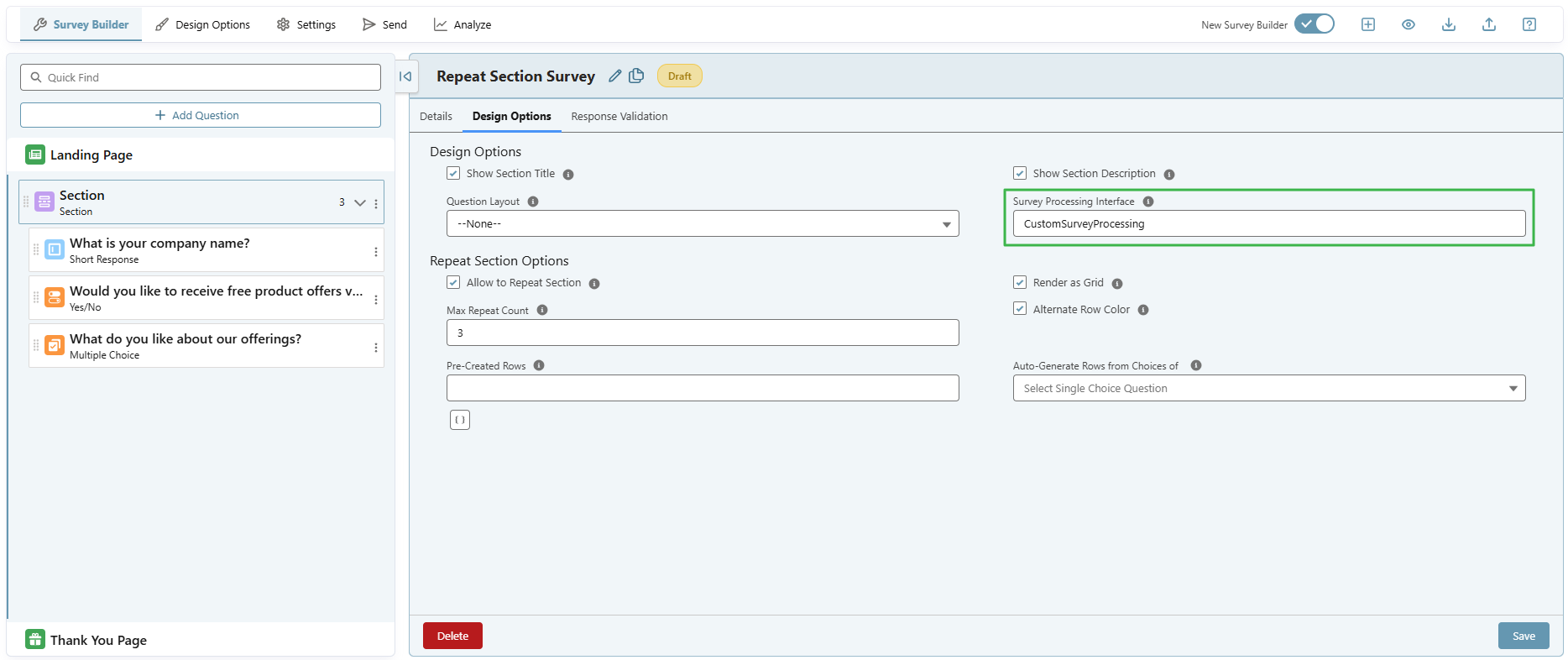Go to the Analyze menu
Screen dimensions: 1568x660
[x=463, y=24]
